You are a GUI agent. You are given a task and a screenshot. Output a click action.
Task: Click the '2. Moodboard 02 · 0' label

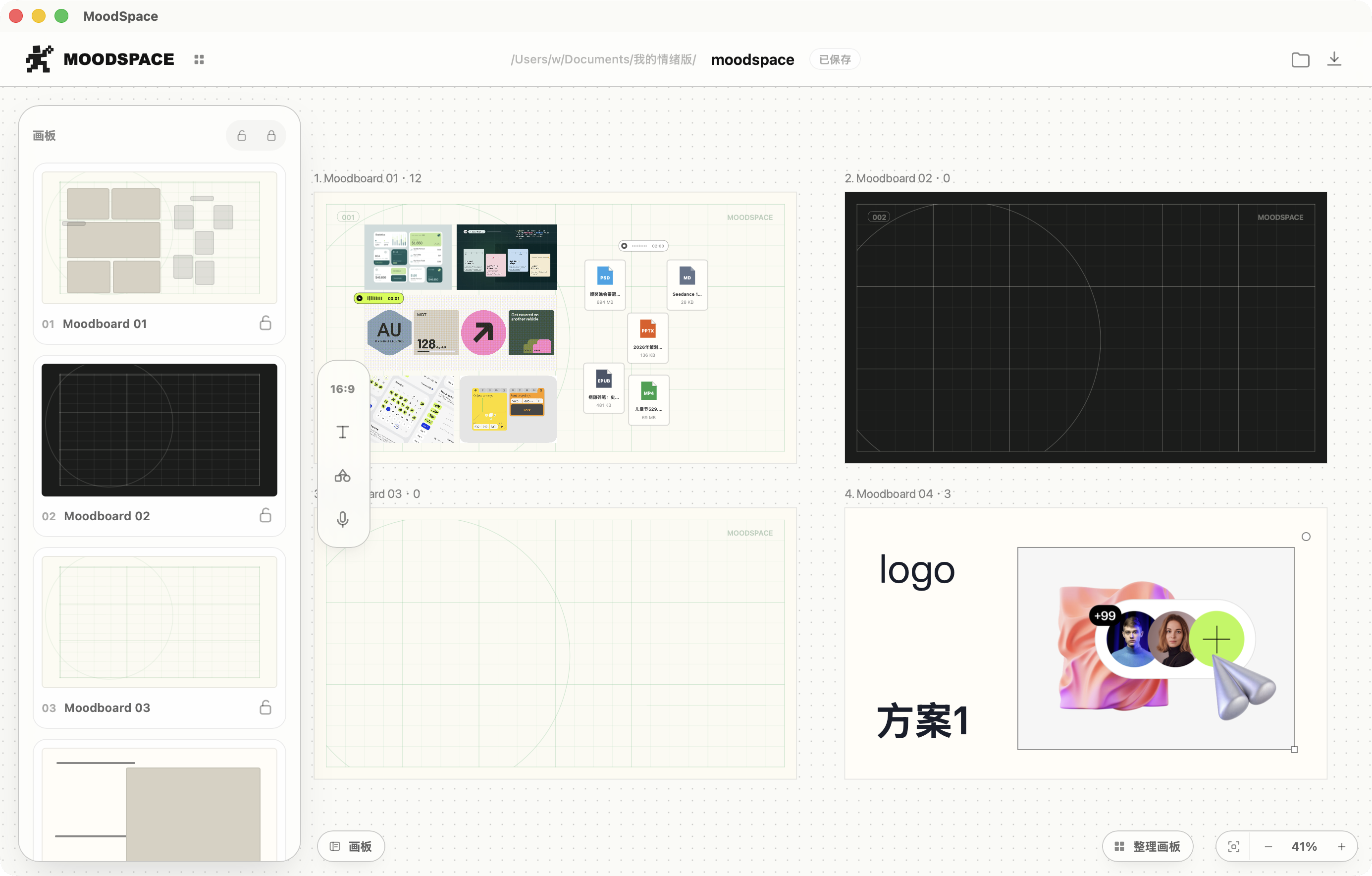(897, 178)
